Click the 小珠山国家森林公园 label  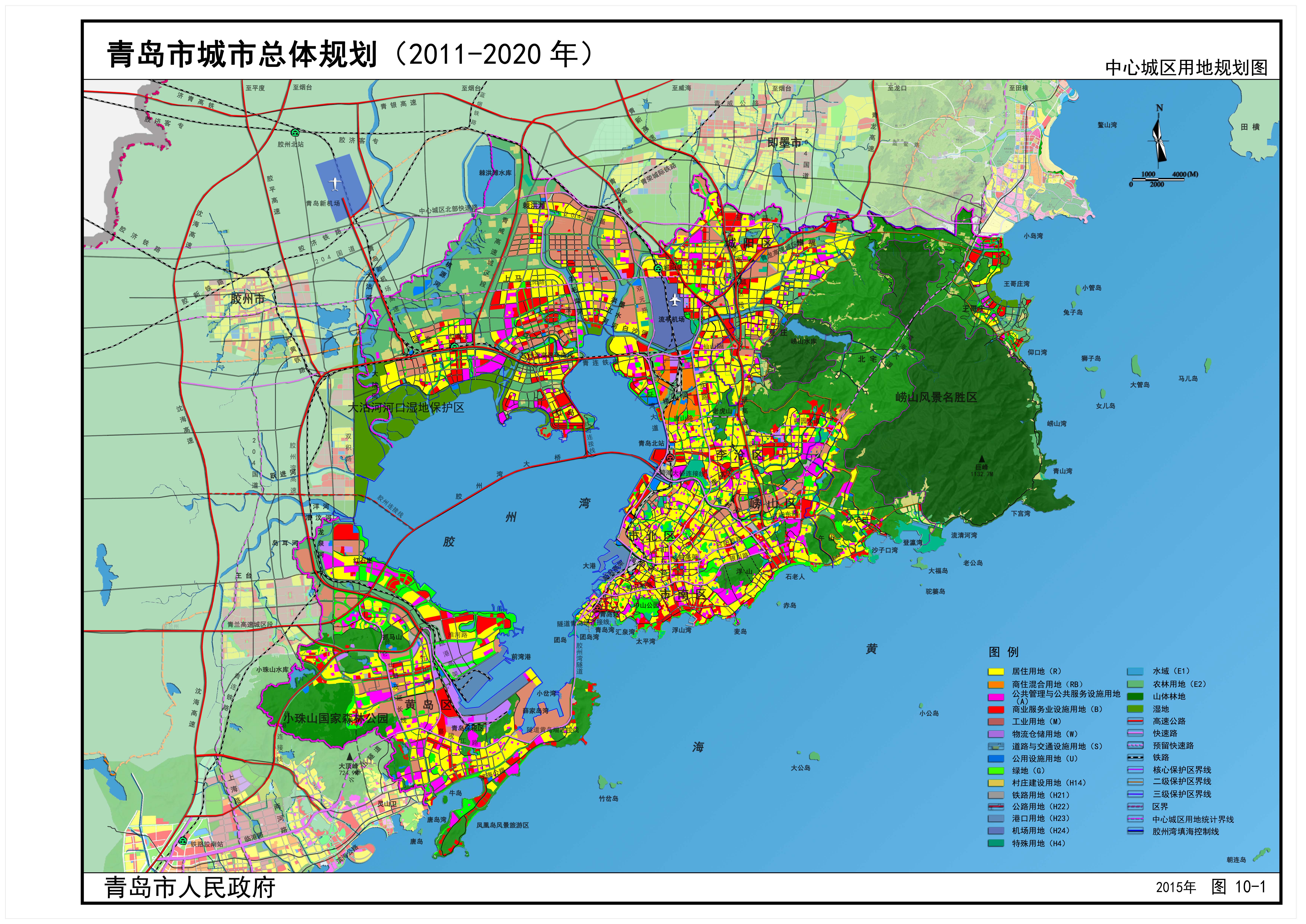[336, 718]
